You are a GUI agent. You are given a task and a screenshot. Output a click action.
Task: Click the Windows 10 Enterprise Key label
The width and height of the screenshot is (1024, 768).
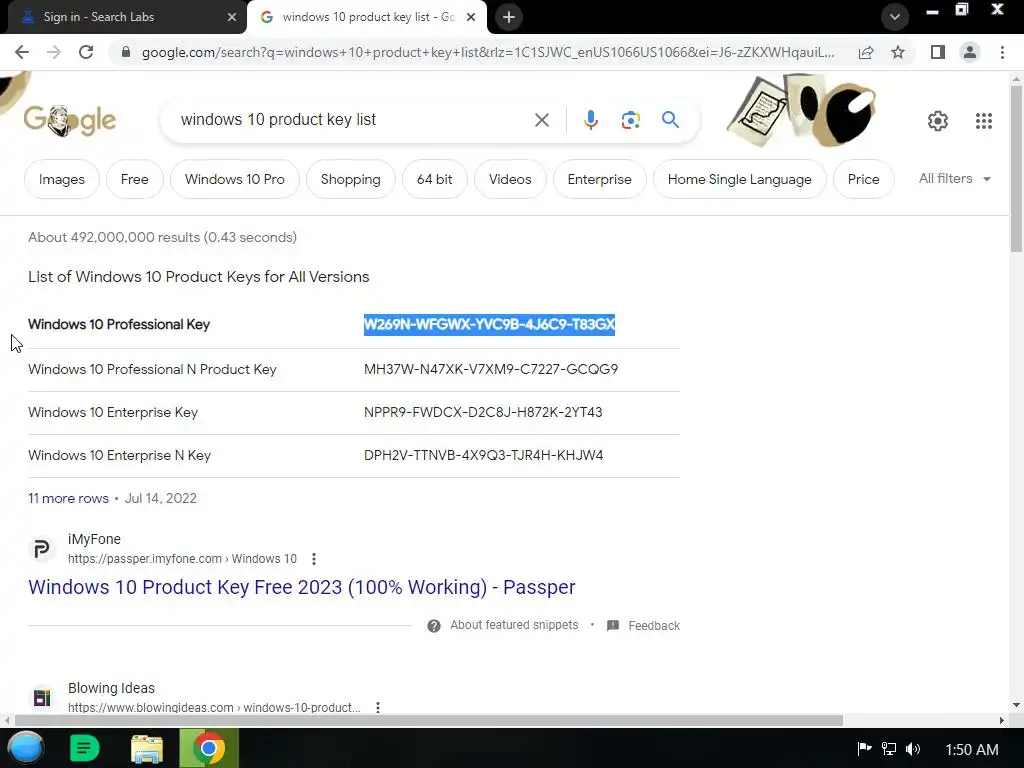113,412
